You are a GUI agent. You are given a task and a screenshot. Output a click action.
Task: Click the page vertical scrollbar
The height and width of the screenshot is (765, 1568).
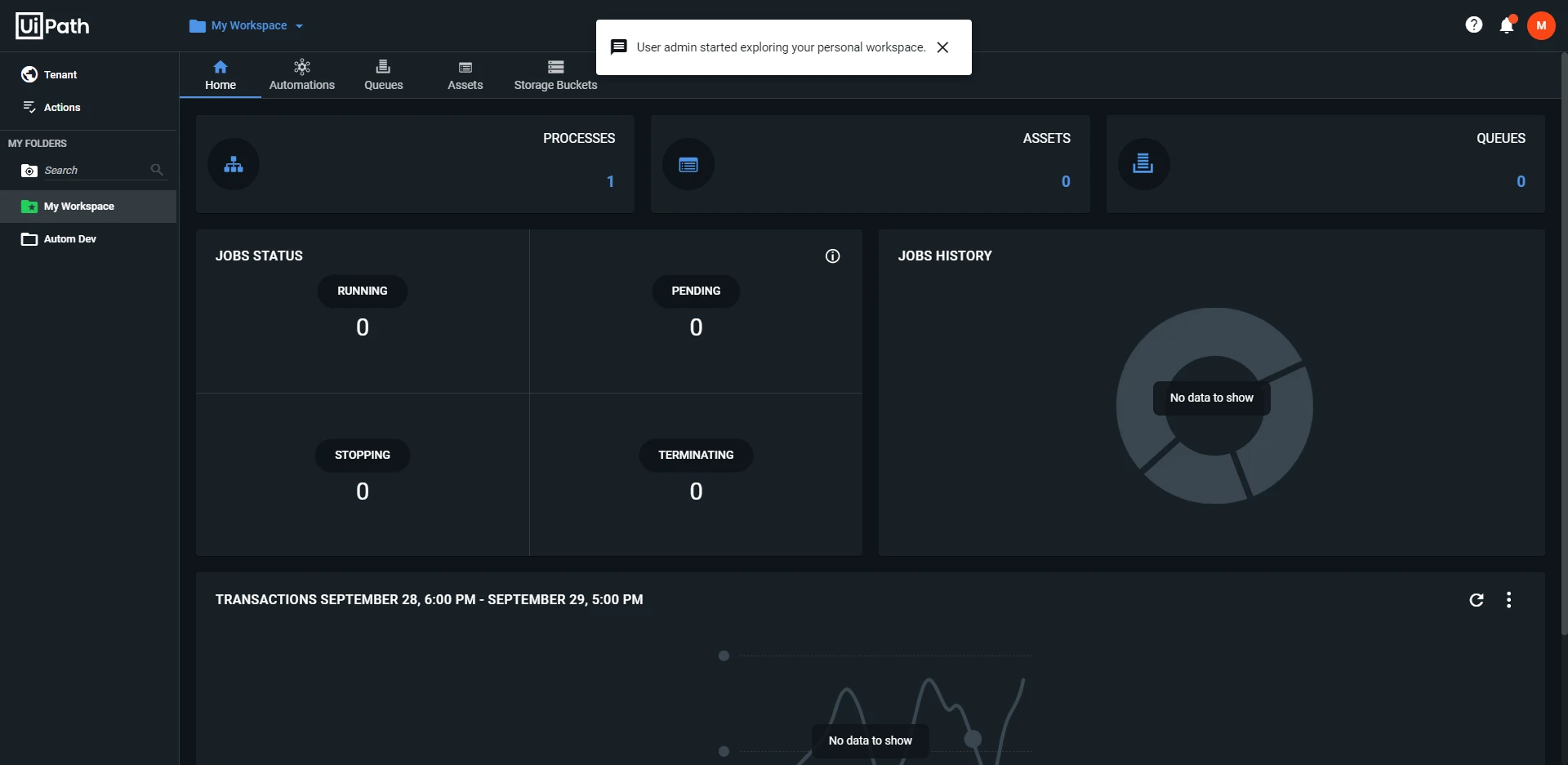tap(1564, 343)
